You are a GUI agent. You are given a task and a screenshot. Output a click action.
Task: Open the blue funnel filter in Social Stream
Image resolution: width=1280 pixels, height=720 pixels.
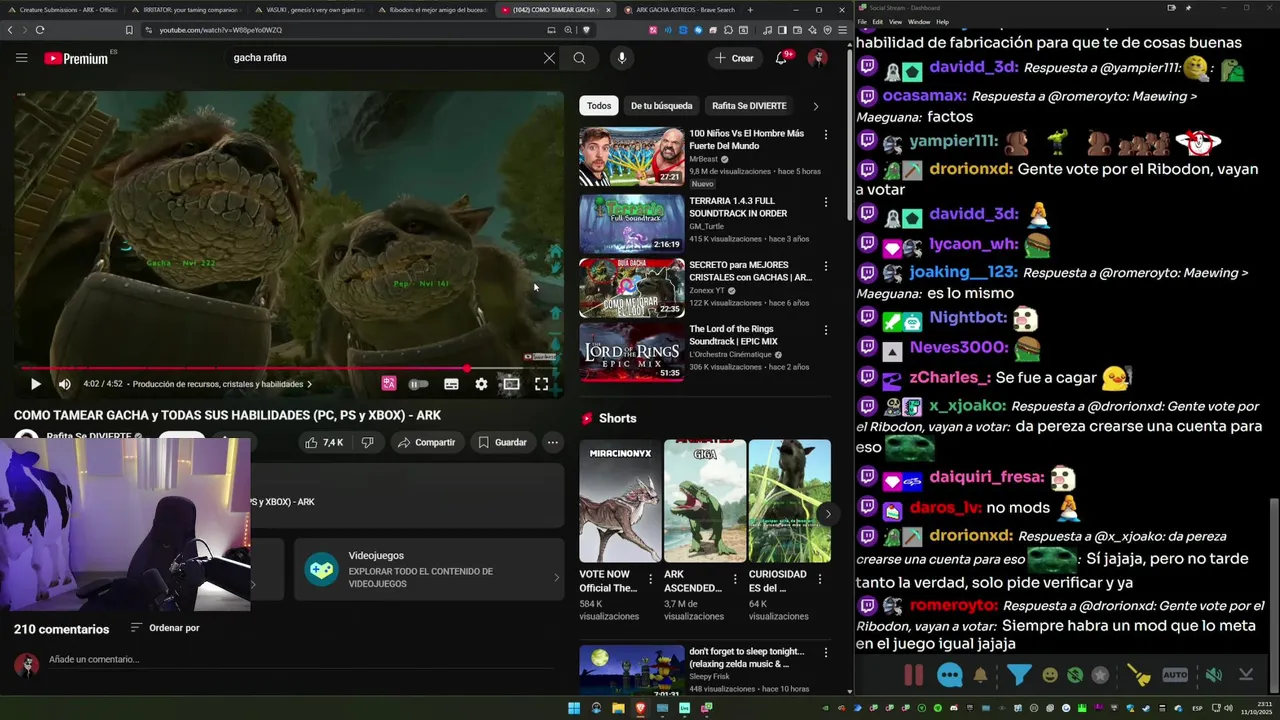(x=1018, y=675)
